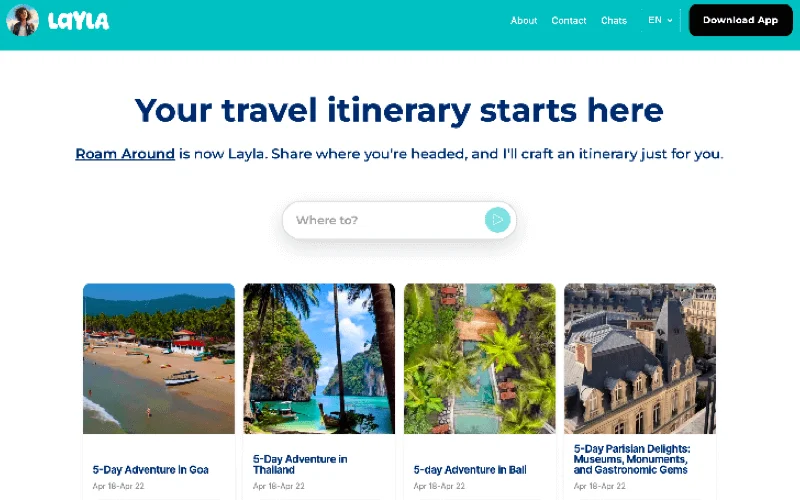
Task: Submit search with the teal arrow button
Action: pos(497,220)
